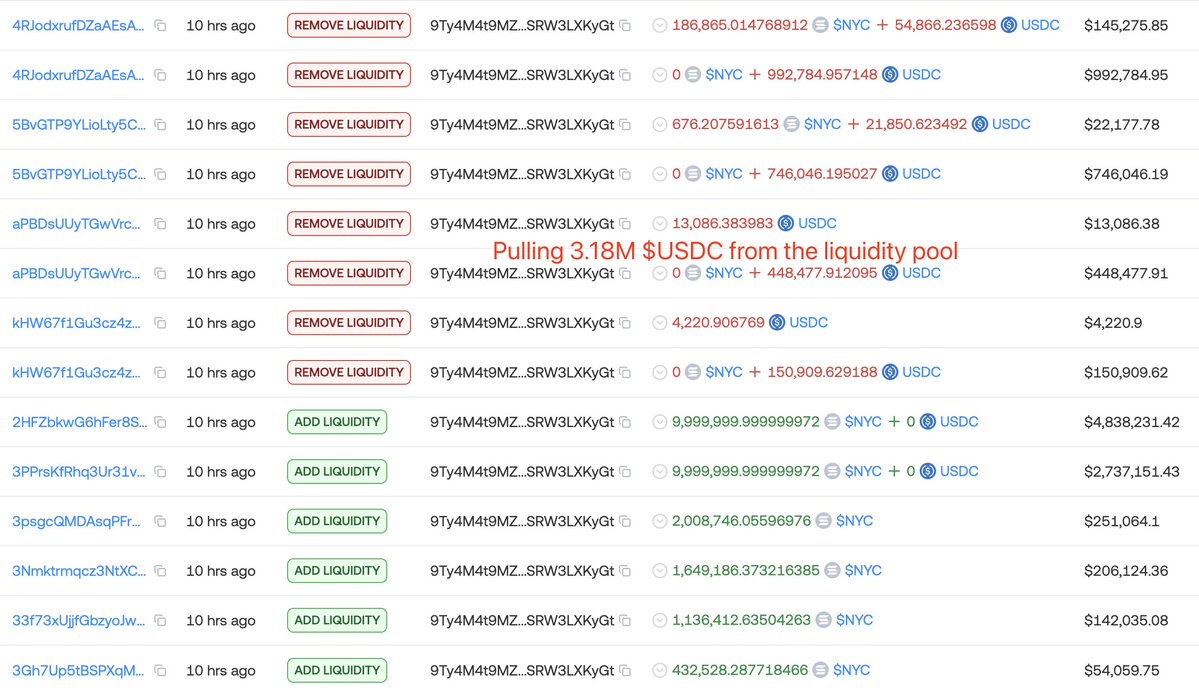This screenshot has width=1199, height=691.
Task: Open the $NYC token link in the $54,059.75 row
Action: tap(851, 670)
